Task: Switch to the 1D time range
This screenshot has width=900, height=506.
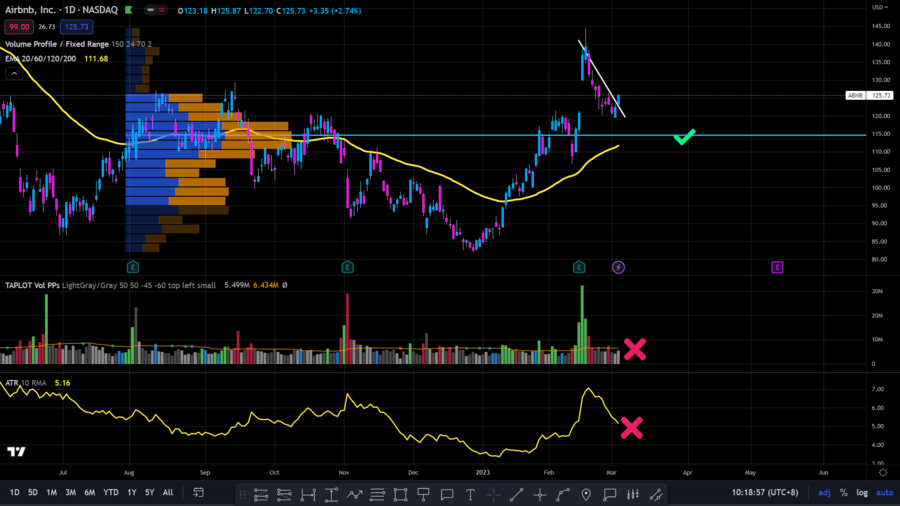Action: 14,493
